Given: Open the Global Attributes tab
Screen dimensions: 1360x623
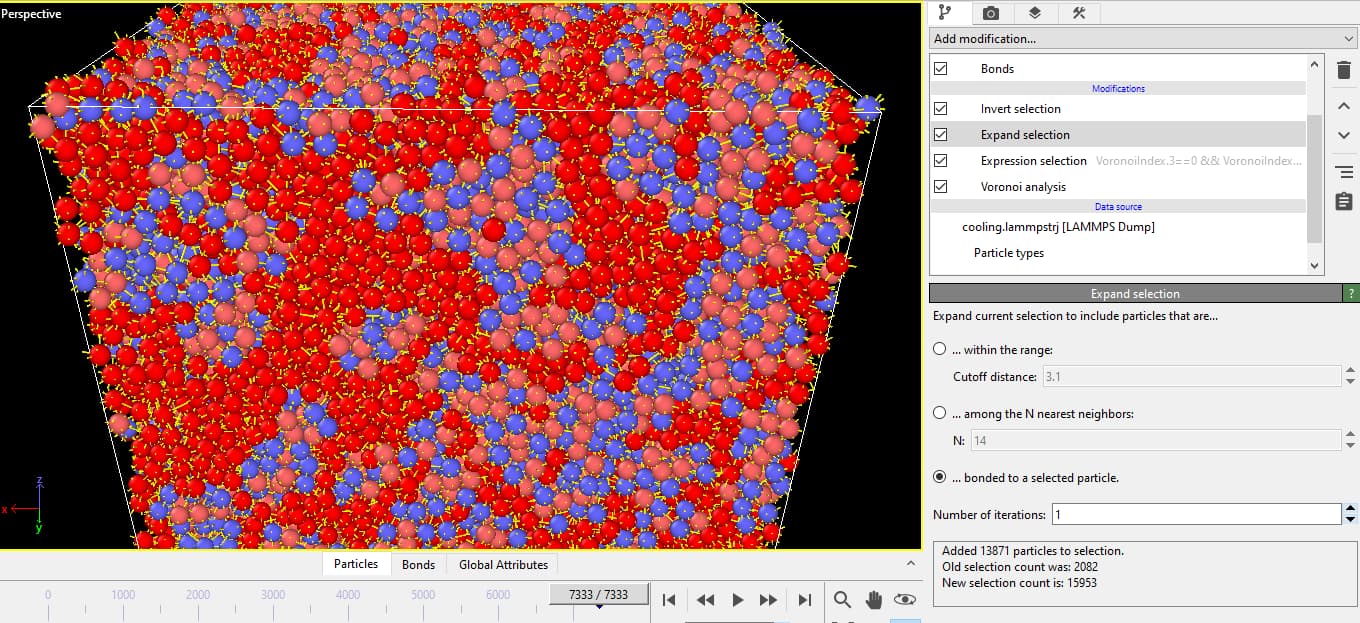Looking at the screenshot, I should click(503, 565).
